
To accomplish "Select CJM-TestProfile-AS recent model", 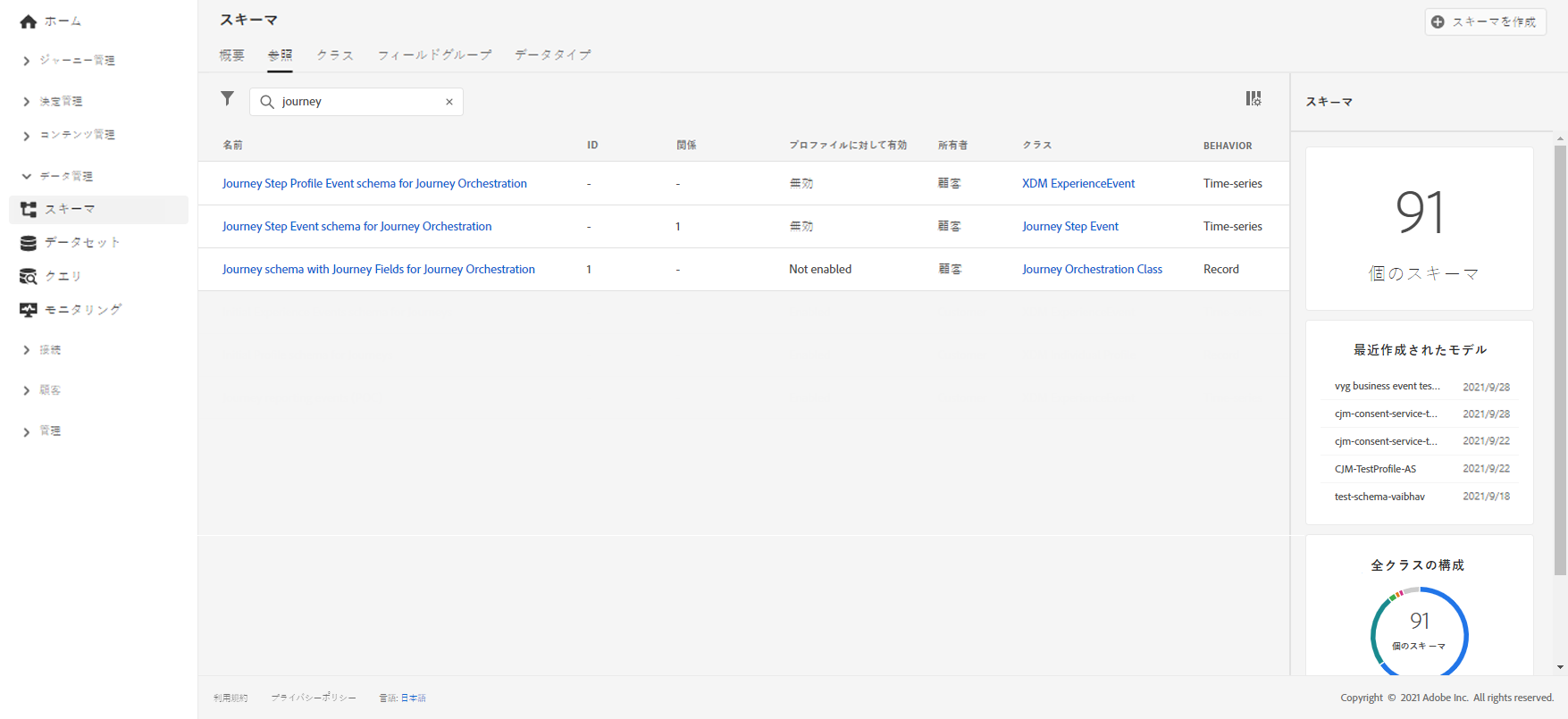I will [x=1375, y=469].
